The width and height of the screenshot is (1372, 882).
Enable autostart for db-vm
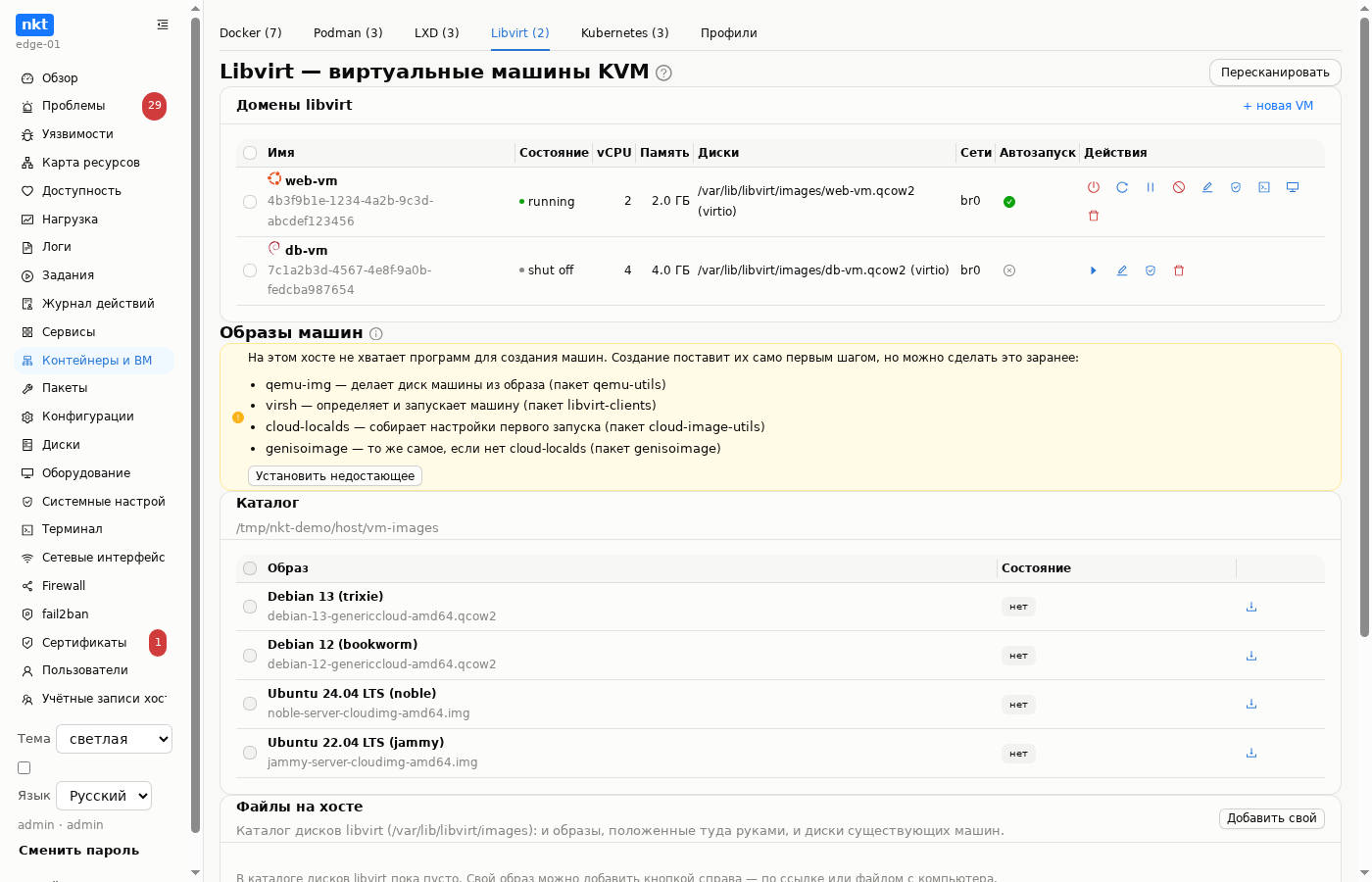tap(1009, 270)
